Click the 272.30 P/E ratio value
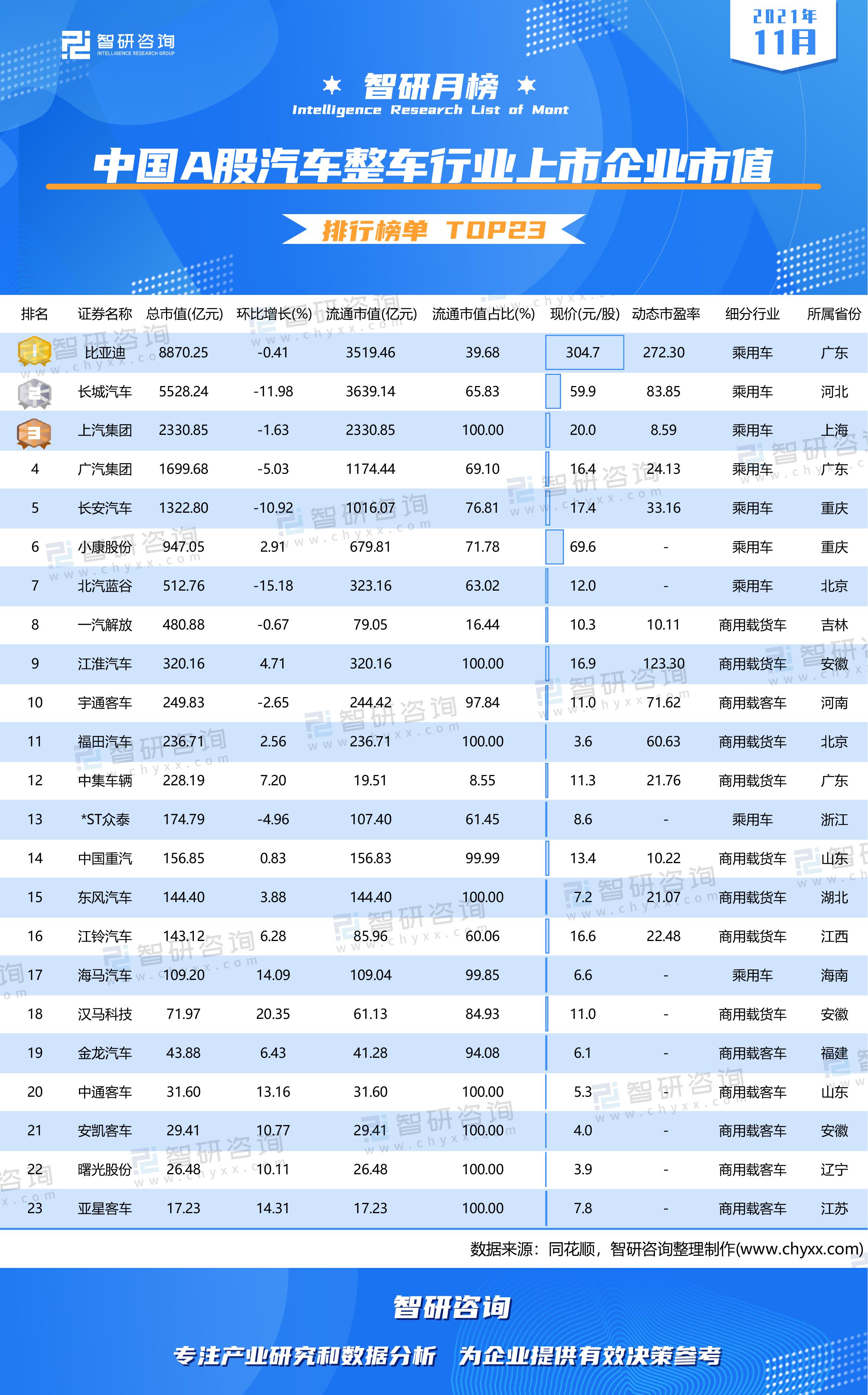The height and width of the screenshot is (1395, 868). pyautogui.click(x=664, y=352)
